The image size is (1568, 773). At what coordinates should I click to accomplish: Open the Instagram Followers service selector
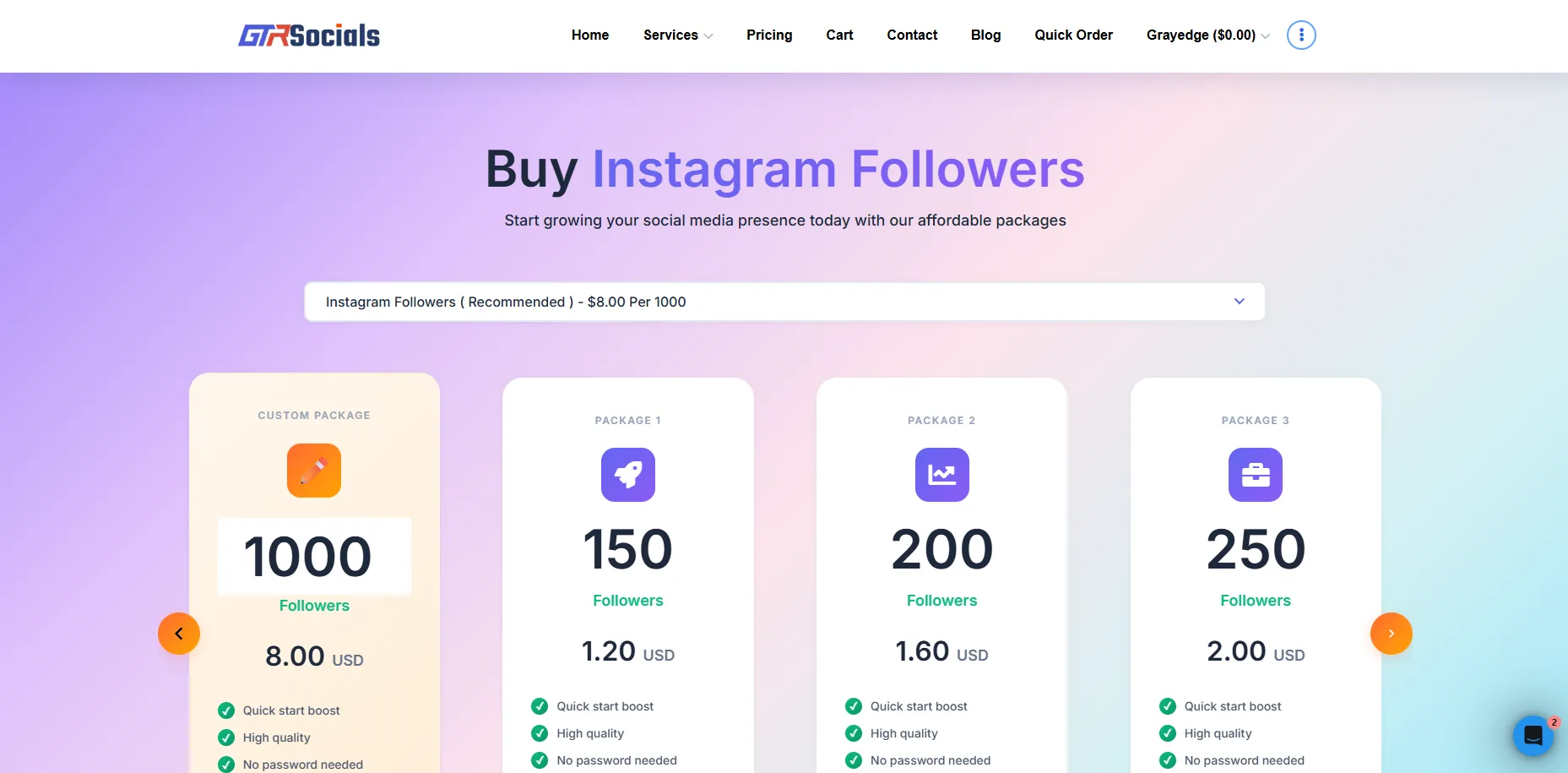pyautogui.click(x=784, y=302)
